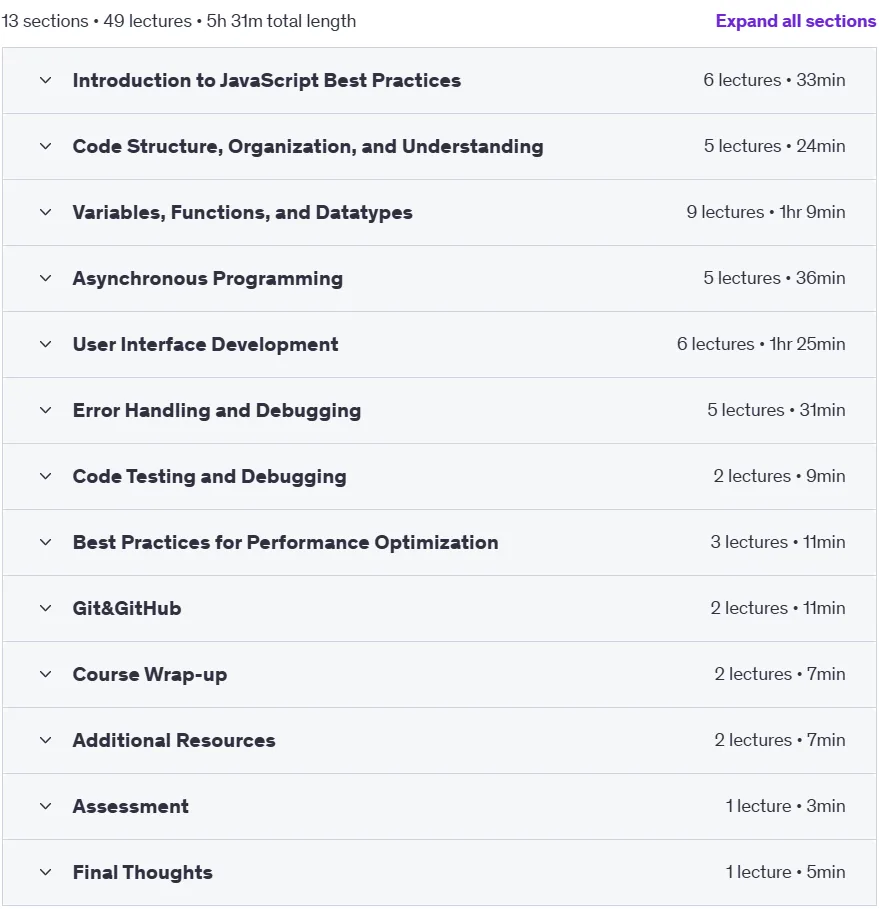The image size is (879, 909).
Task: Expand the Introduction to JavaScript Best Practices chevron
Action: [x=45, y=81]
